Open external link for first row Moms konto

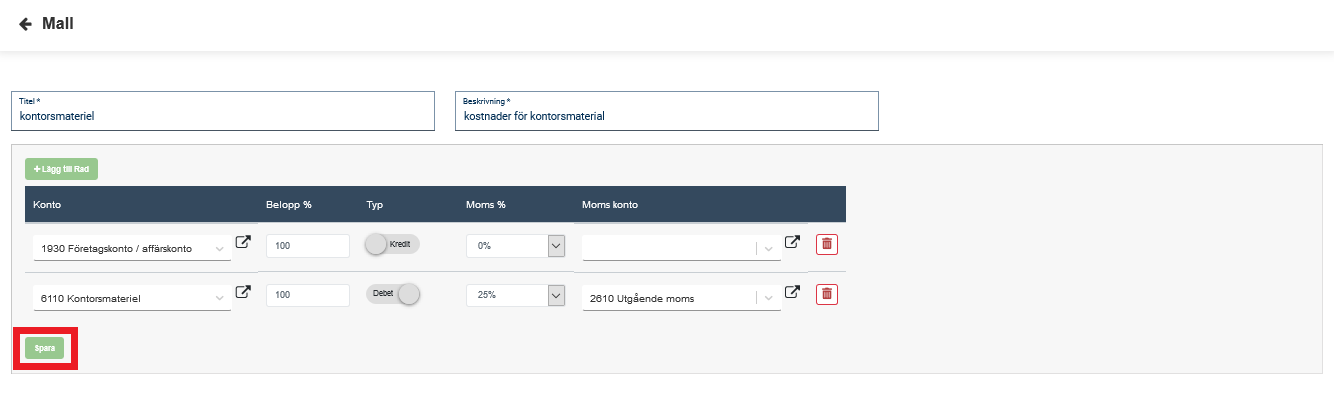tap(793, 242)
